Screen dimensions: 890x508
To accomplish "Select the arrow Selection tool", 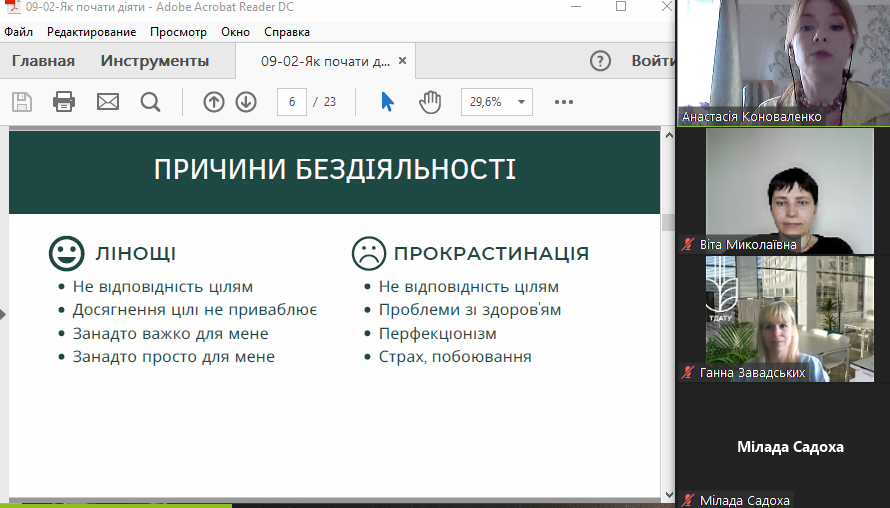I will [x=388, y=101].
